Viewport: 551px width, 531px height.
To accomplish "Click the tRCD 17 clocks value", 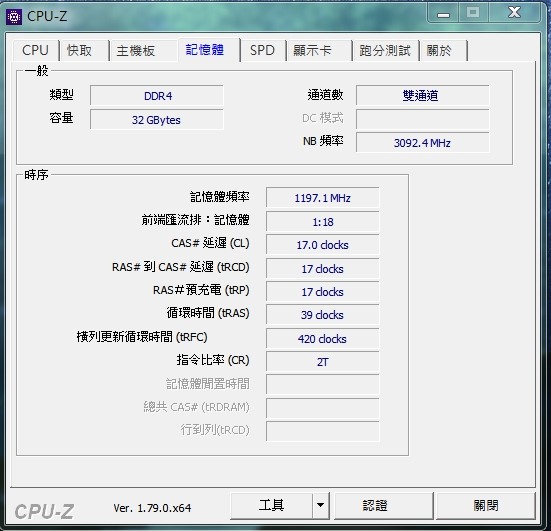I will click(x=323, y=268).
